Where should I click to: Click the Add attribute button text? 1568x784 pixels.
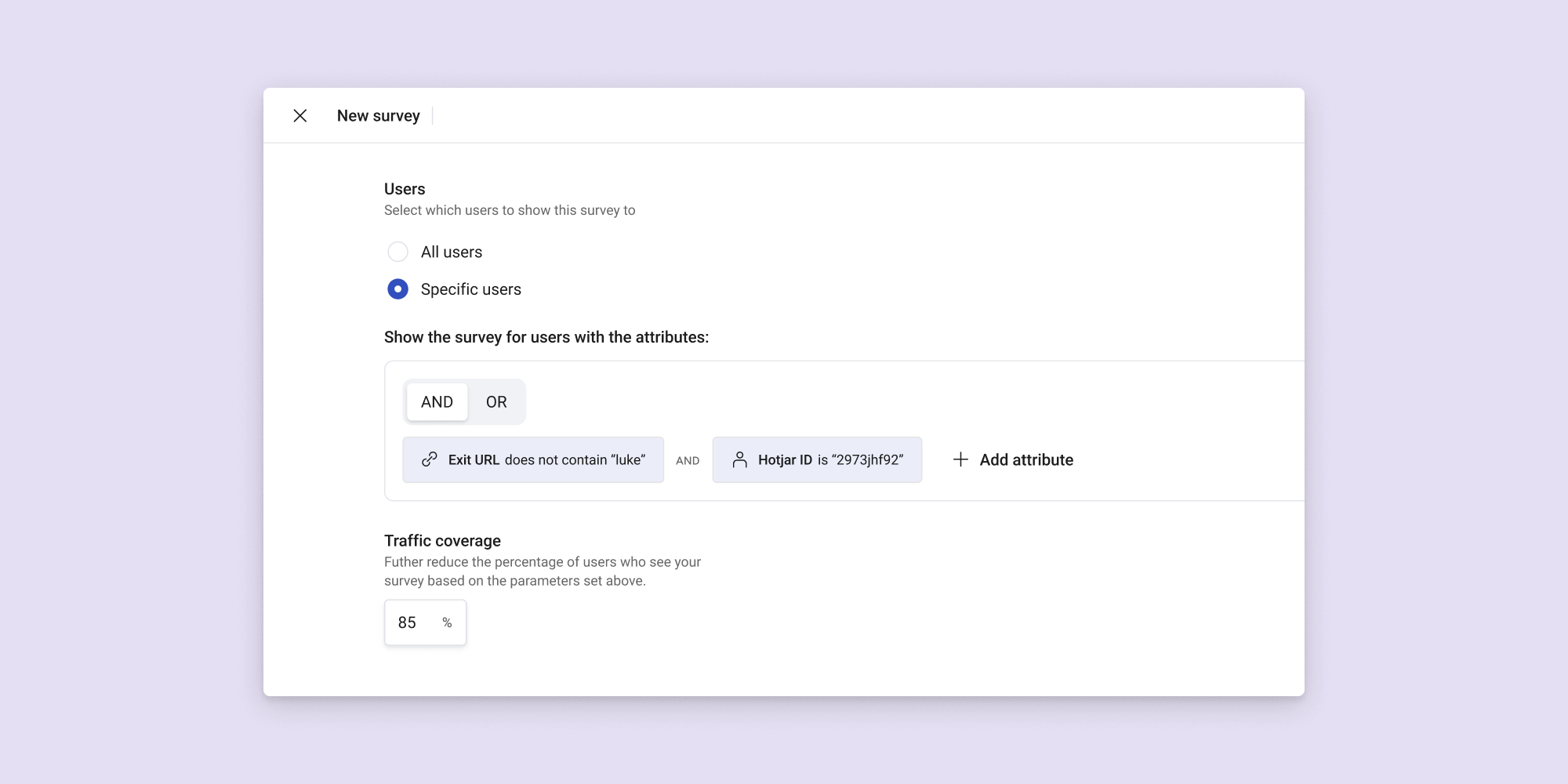coord(1025,460)
